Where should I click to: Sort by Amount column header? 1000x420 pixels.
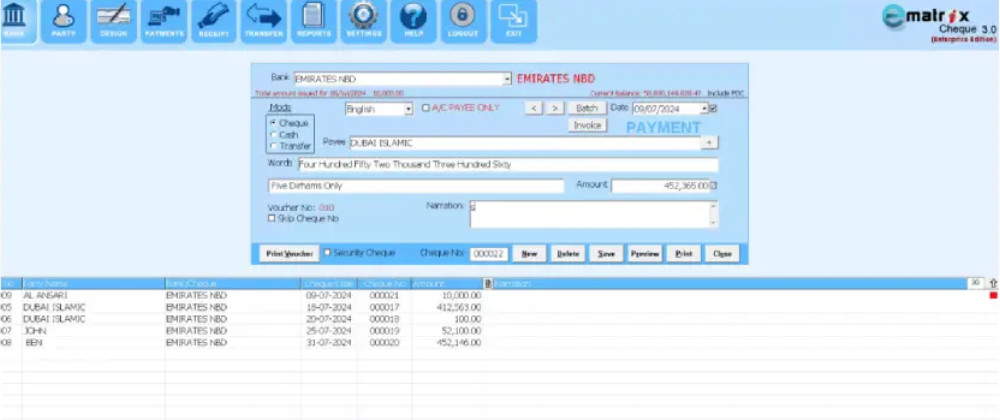click(448, 283)
